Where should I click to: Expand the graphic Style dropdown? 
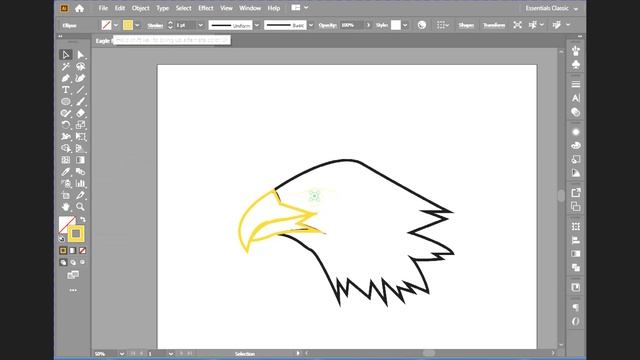[x=405, y=25]
